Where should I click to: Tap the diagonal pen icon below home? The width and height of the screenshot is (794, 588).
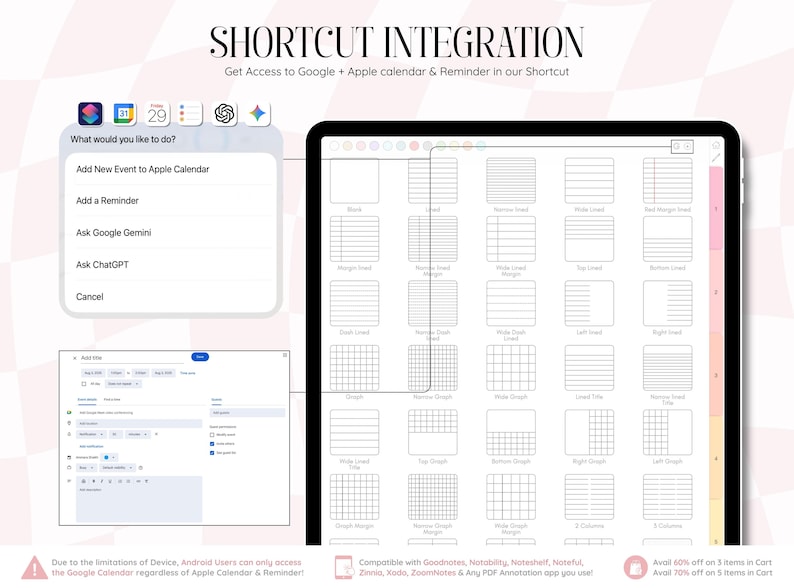click(716, 158)
